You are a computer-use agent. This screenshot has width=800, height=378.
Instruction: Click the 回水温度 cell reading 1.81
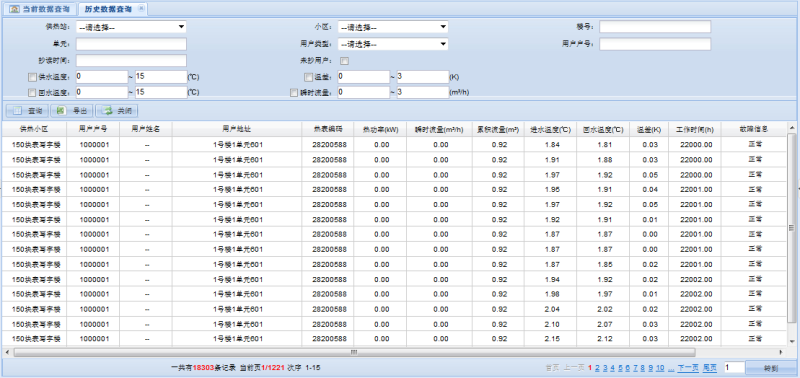coord(604,145)
